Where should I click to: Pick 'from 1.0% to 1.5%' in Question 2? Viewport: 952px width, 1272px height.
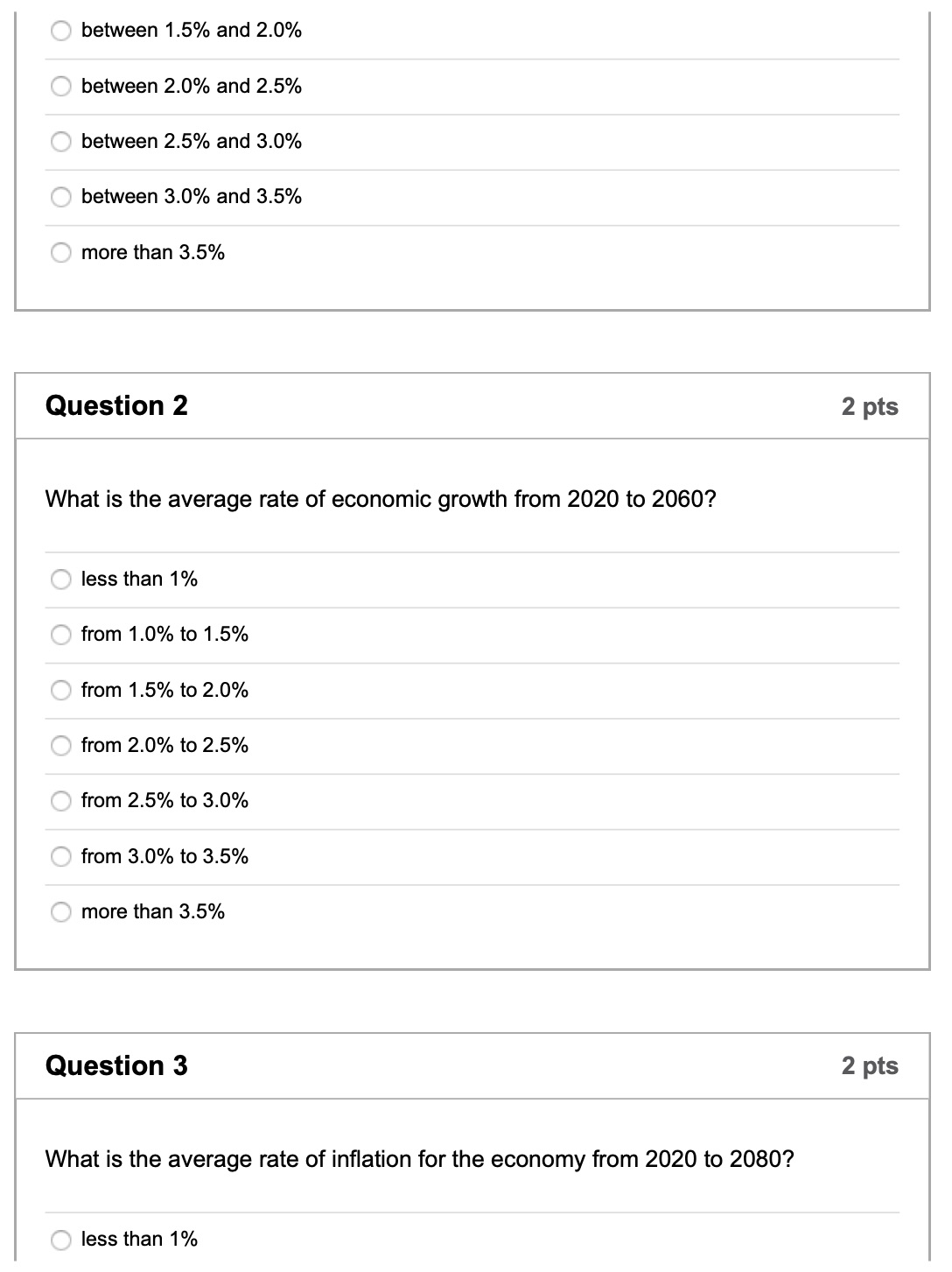tap(61, 635)
